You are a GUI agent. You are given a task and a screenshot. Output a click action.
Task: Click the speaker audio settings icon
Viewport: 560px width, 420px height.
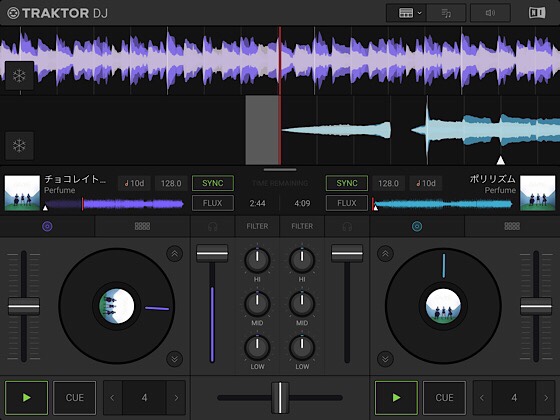[490, 13]
